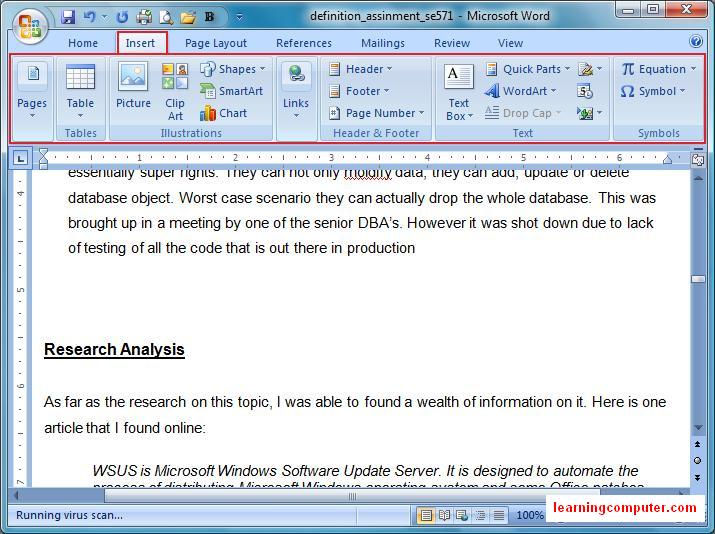Image resolution: width=715 pixels, height=534 pixels.
Task: Switch to Outline view
Action: (x=480, y=515)
